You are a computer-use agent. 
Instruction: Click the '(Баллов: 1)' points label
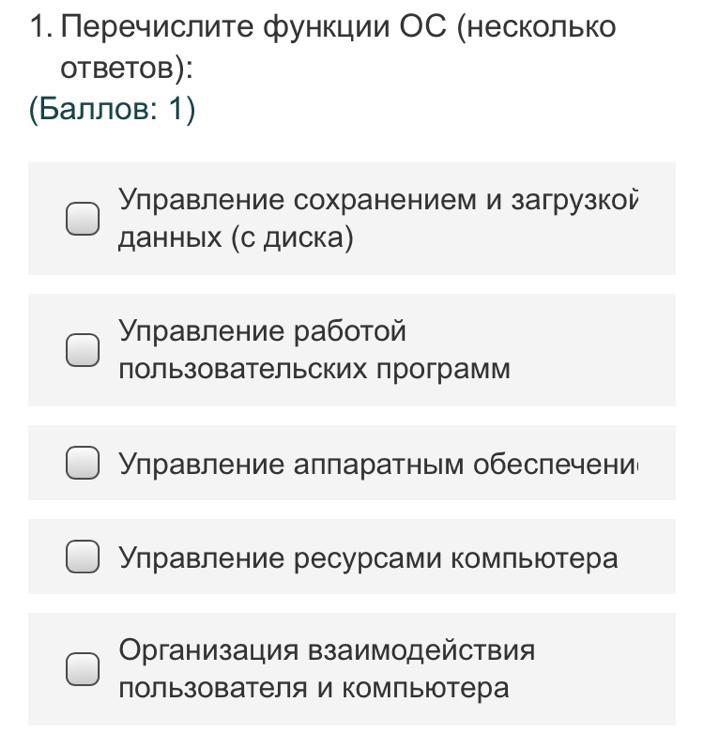click(x=112, y=109)
